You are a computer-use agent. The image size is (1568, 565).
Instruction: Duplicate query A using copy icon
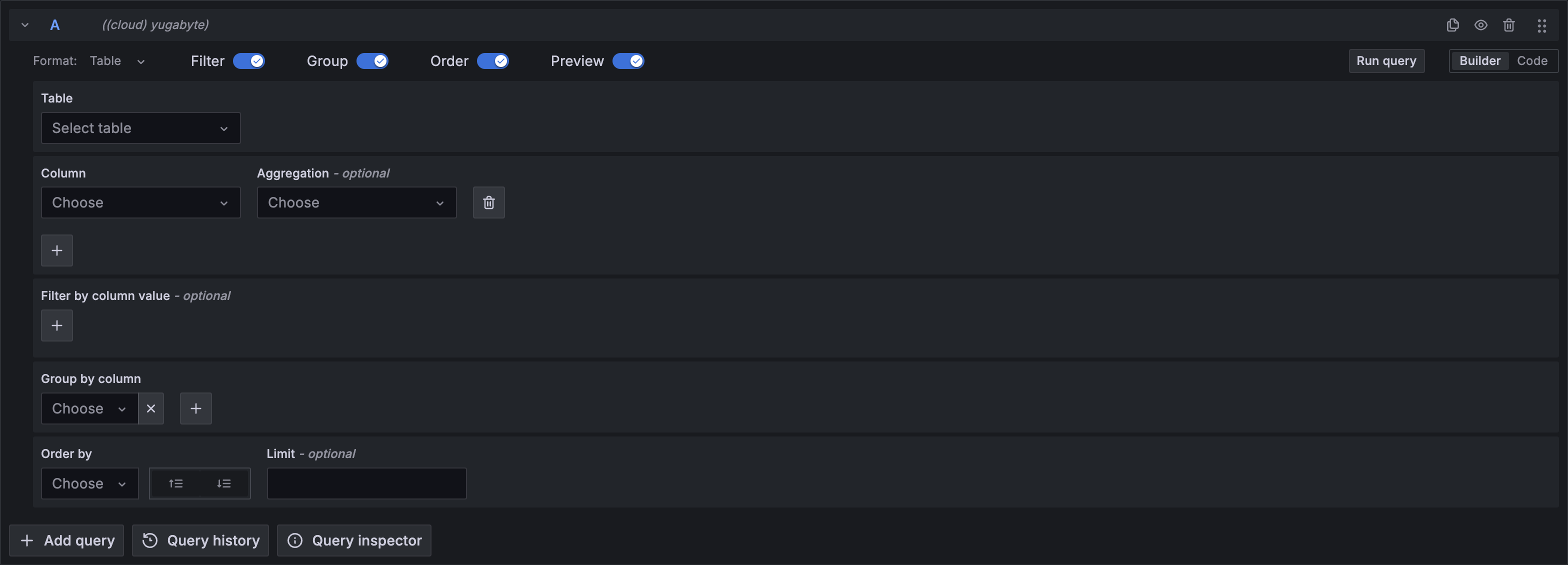(x=1453, y=25)
